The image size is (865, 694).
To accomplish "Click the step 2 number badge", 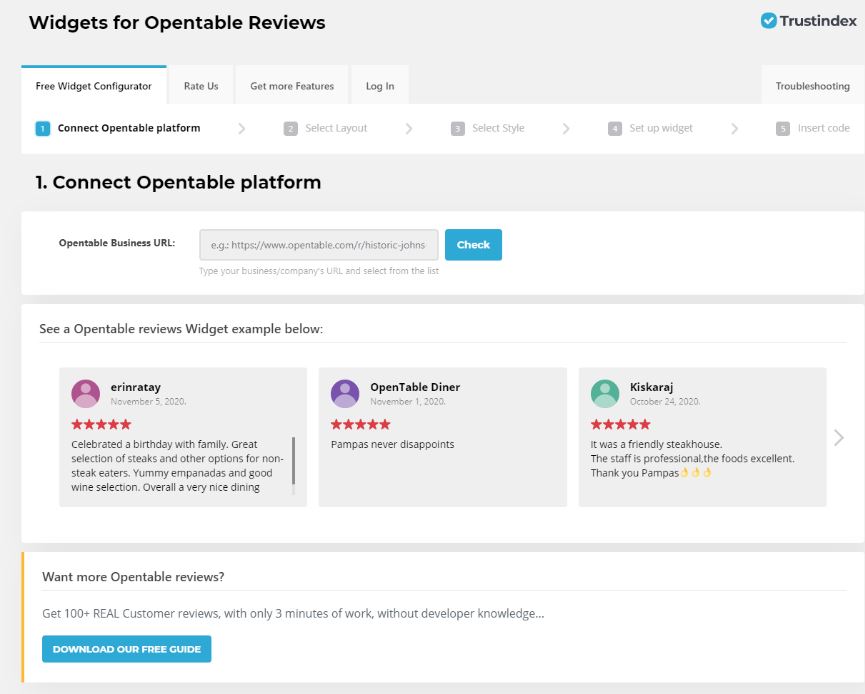I will (291, 129).
